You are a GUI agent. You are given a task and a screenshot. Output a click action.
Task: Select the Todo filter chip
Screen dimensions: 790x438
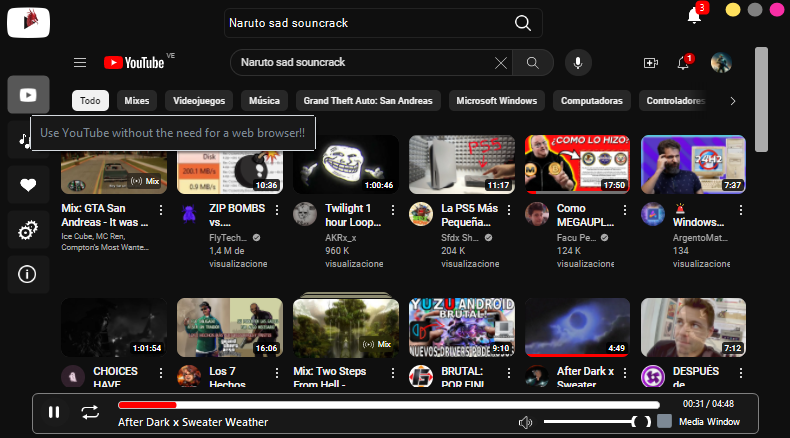90,101
